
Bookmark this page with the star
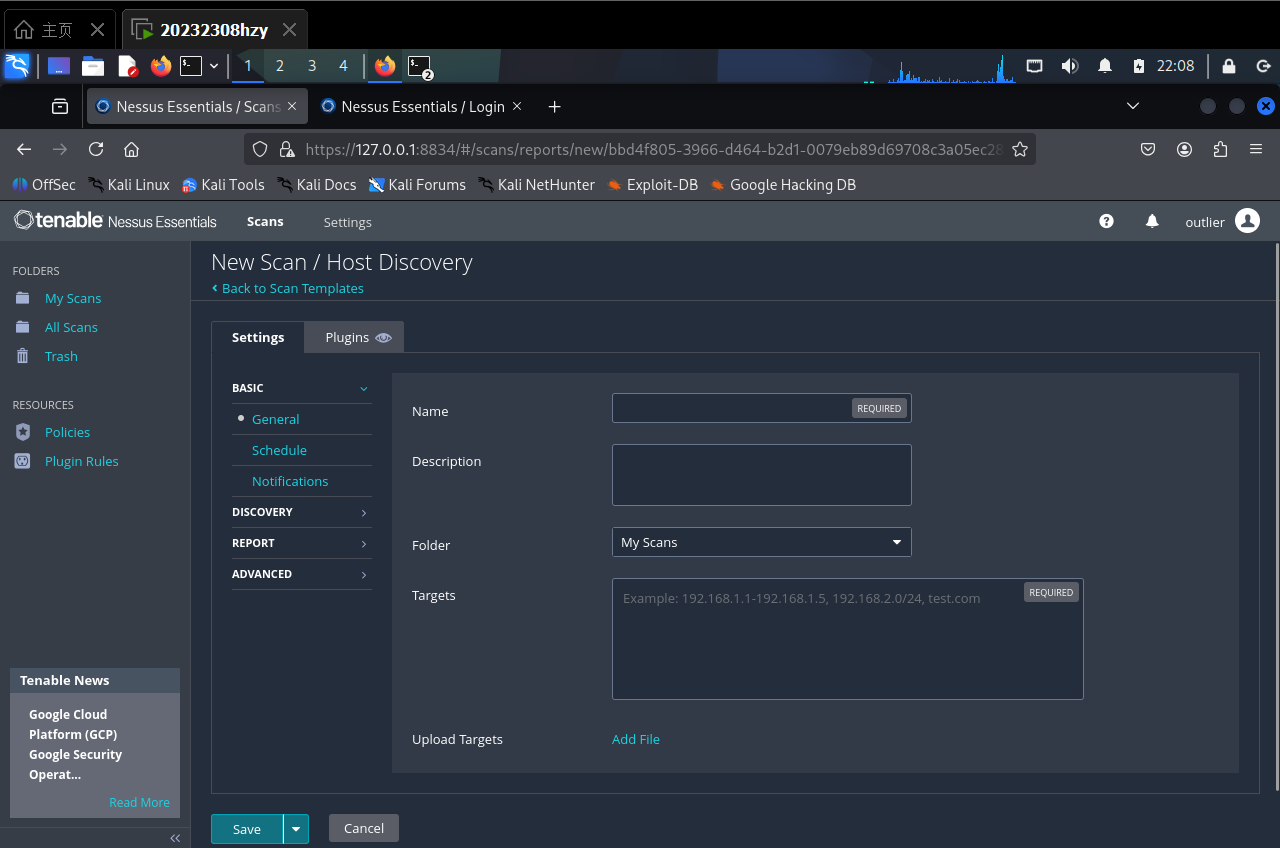tap(1020, 149)
